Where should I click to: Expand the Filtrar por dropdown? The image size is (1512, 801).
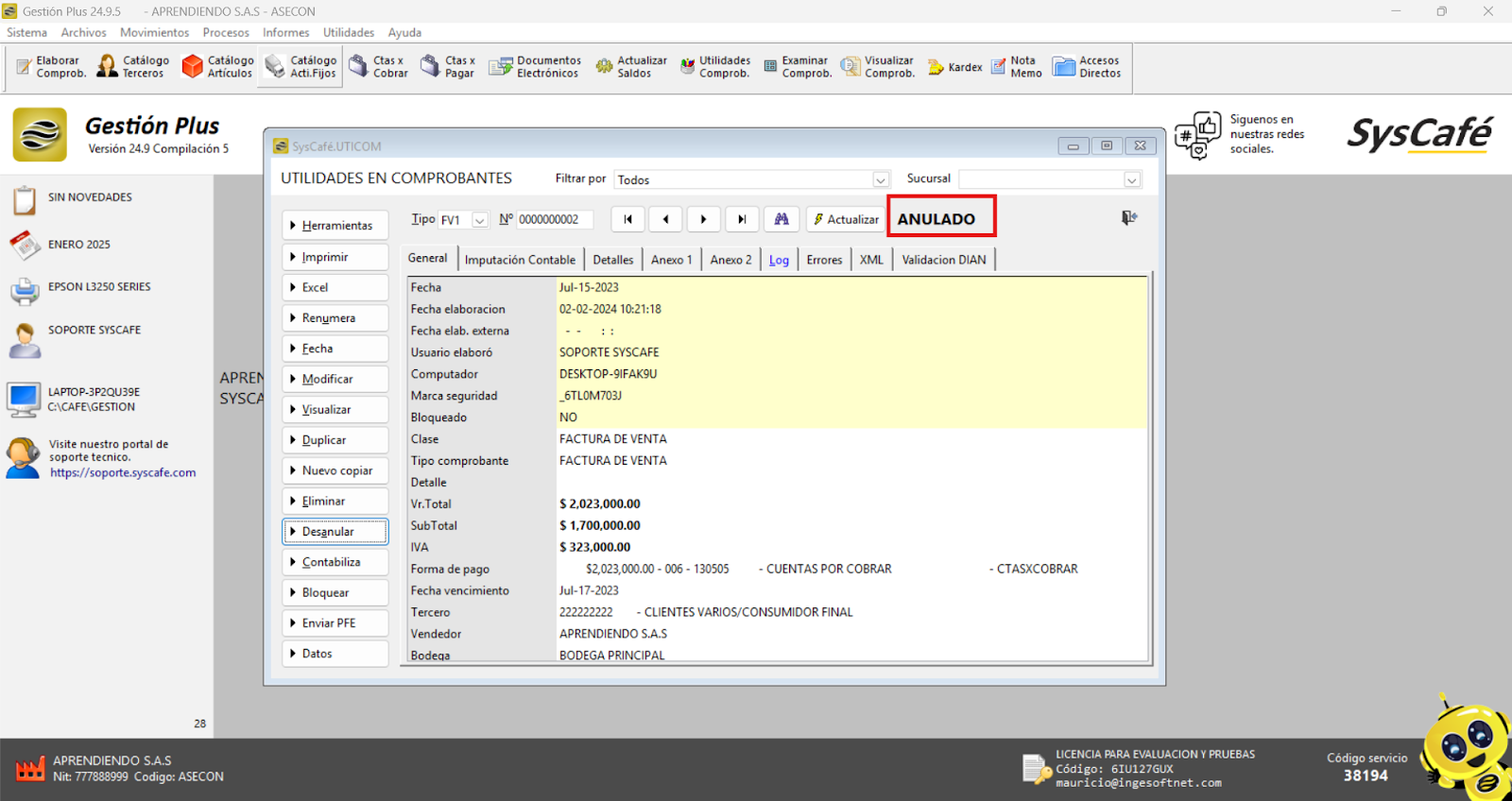880,179
